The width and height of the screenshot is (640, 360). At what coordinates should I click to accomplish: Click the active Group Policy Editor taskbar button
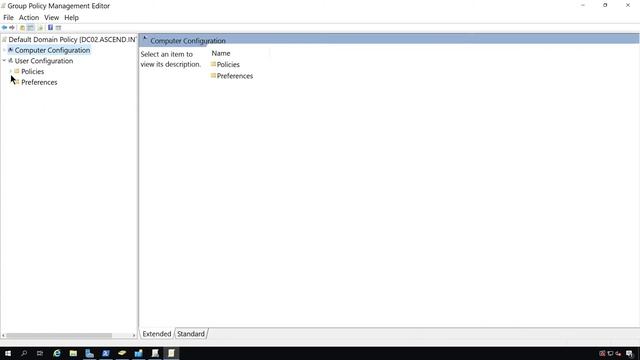click(171, 353)
